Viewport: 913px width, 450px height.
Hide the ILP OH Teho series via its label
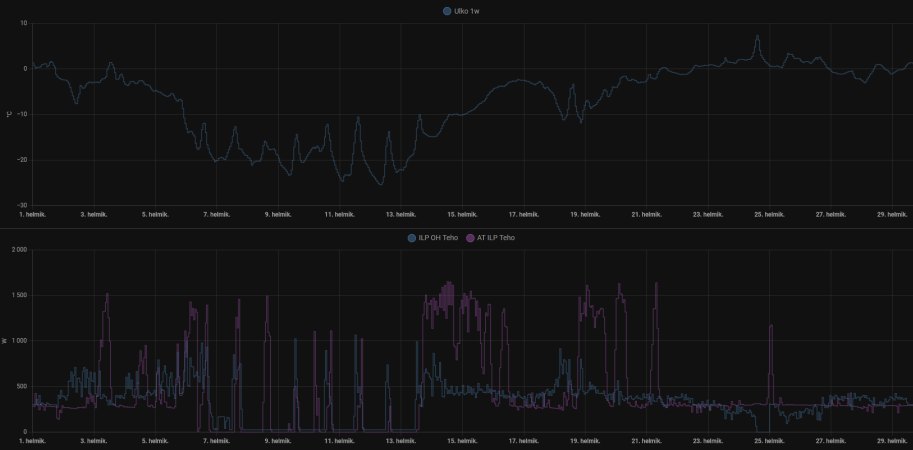(x=437, y=238)
